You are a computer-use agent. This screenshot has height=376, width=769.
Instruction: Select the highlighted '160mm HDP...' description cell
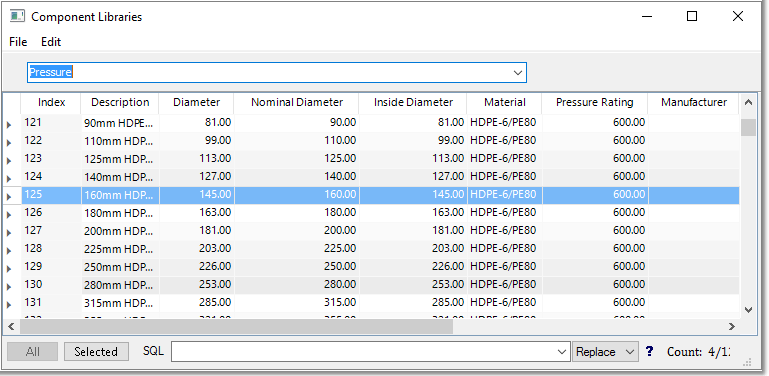(x=120, y=195)
